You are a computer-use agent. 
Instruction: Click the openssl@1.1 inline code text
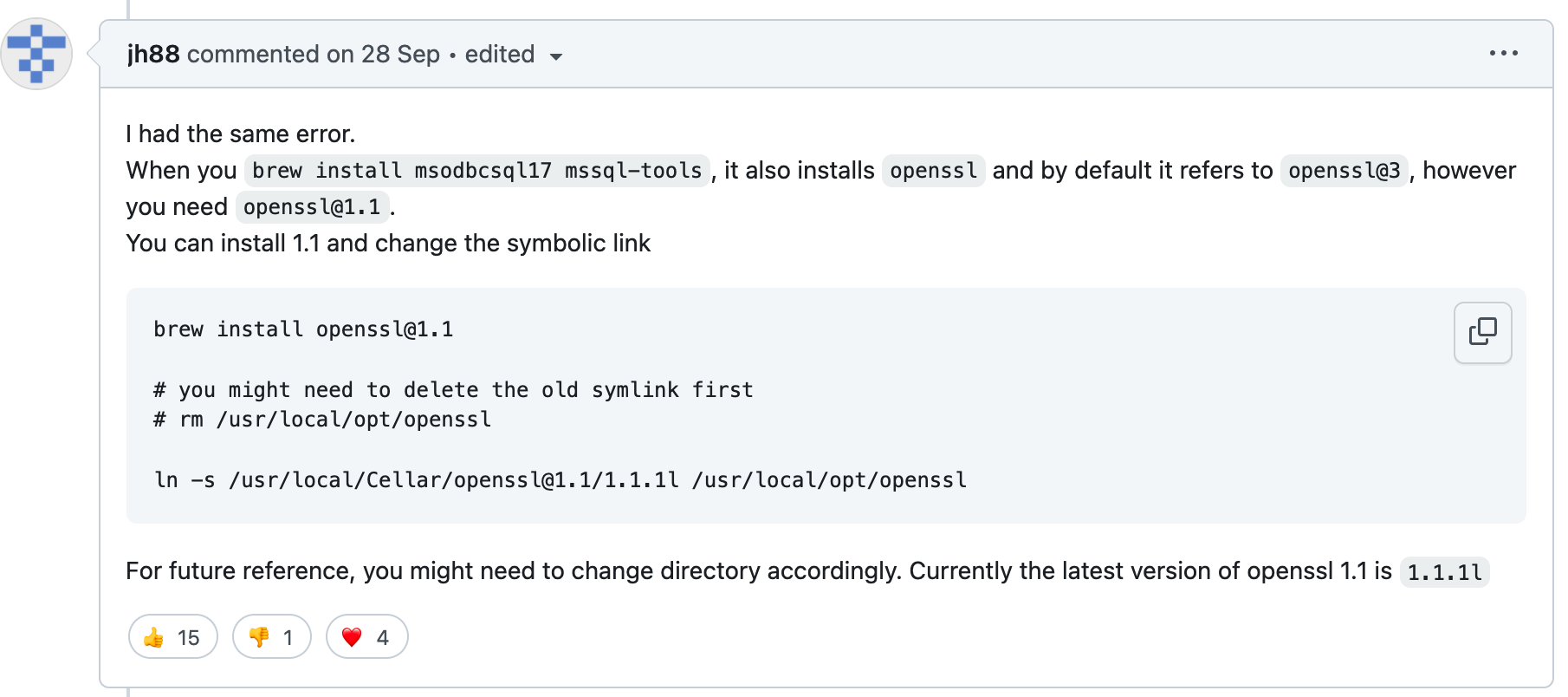(311, 206)
